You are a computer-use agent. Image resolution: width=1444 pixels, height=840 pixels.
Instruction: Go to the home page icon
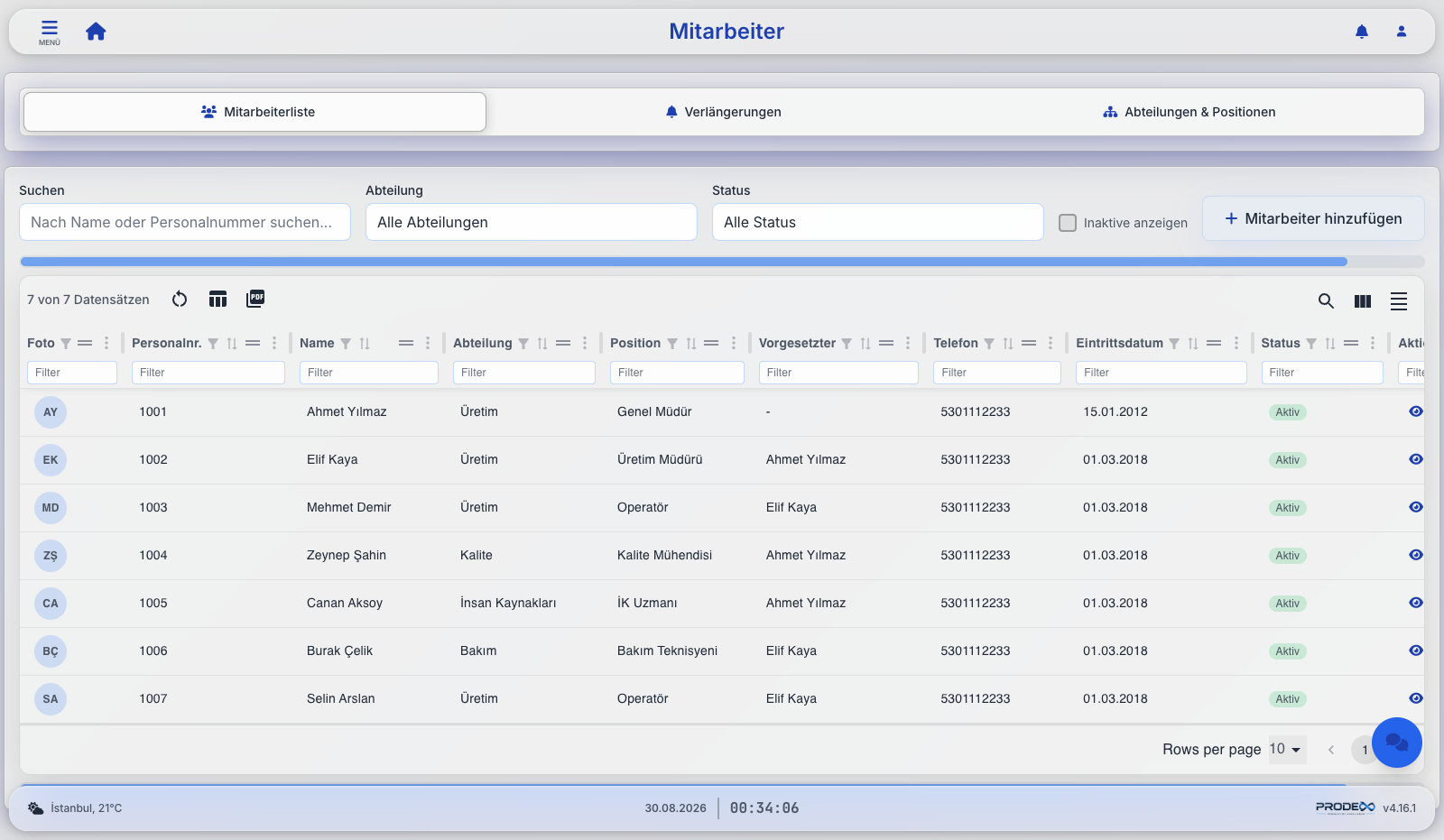[x=96, y=32]
